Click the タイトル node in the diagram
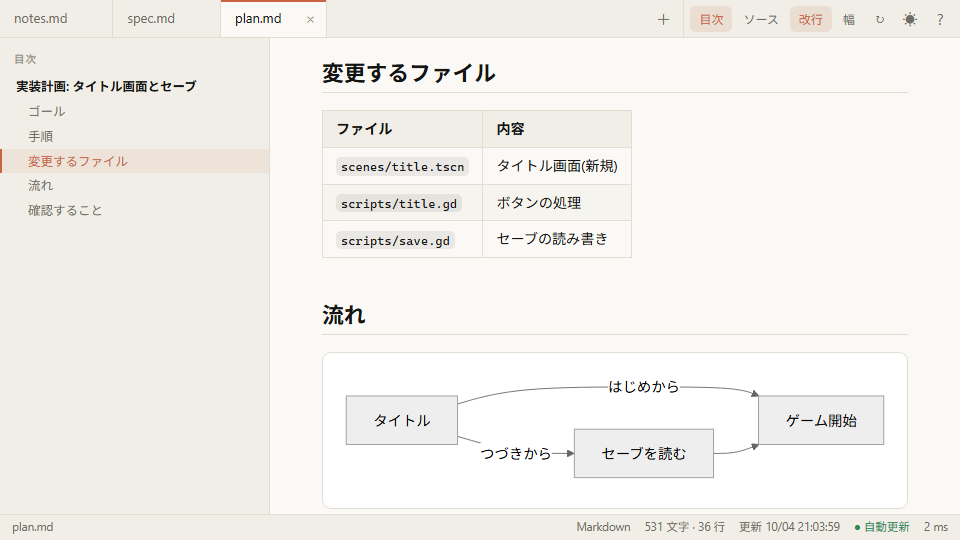This screenshot has width=960, height=540. pyautogui.click(x=402, y=420)
